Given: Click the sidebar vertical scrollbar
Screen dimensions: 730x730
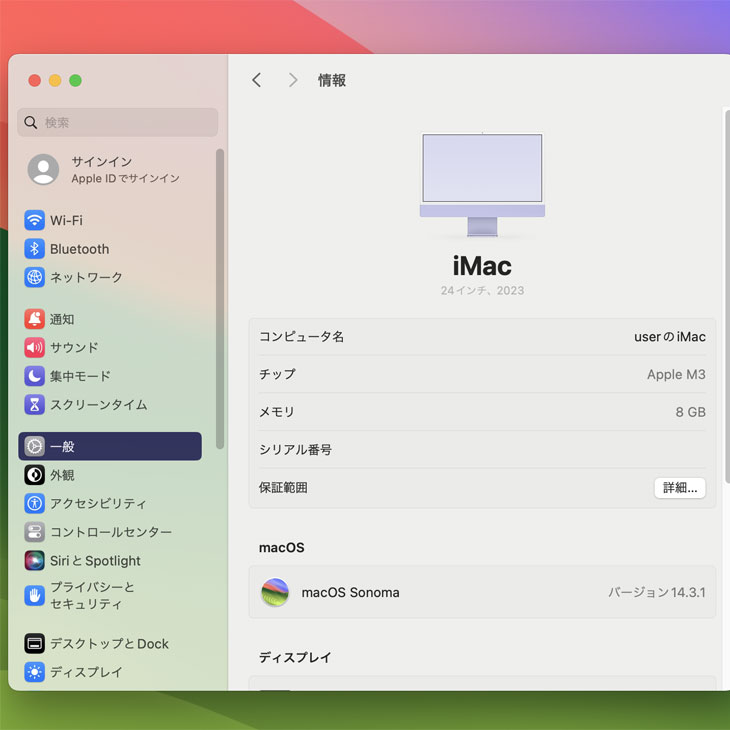Looking at the screenshot, I should point(220,299).
